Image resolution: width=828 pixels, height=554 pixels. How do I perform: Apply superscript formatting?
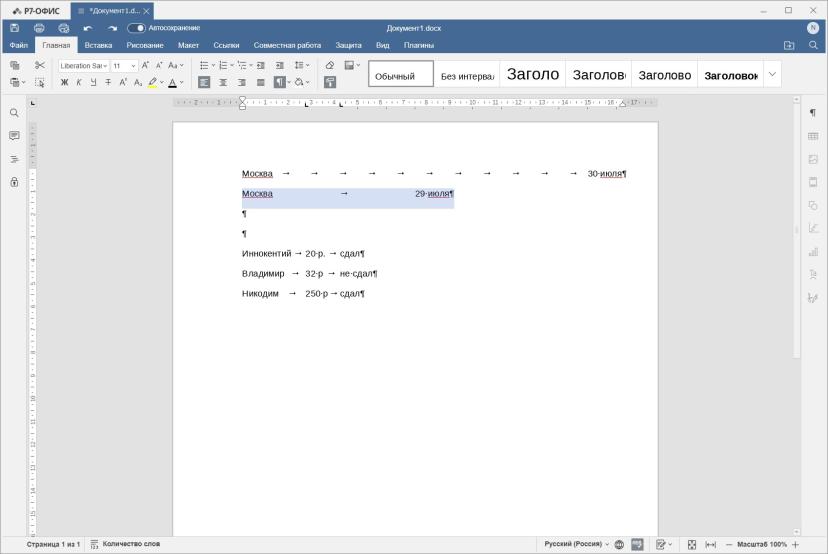pos(123,82)
